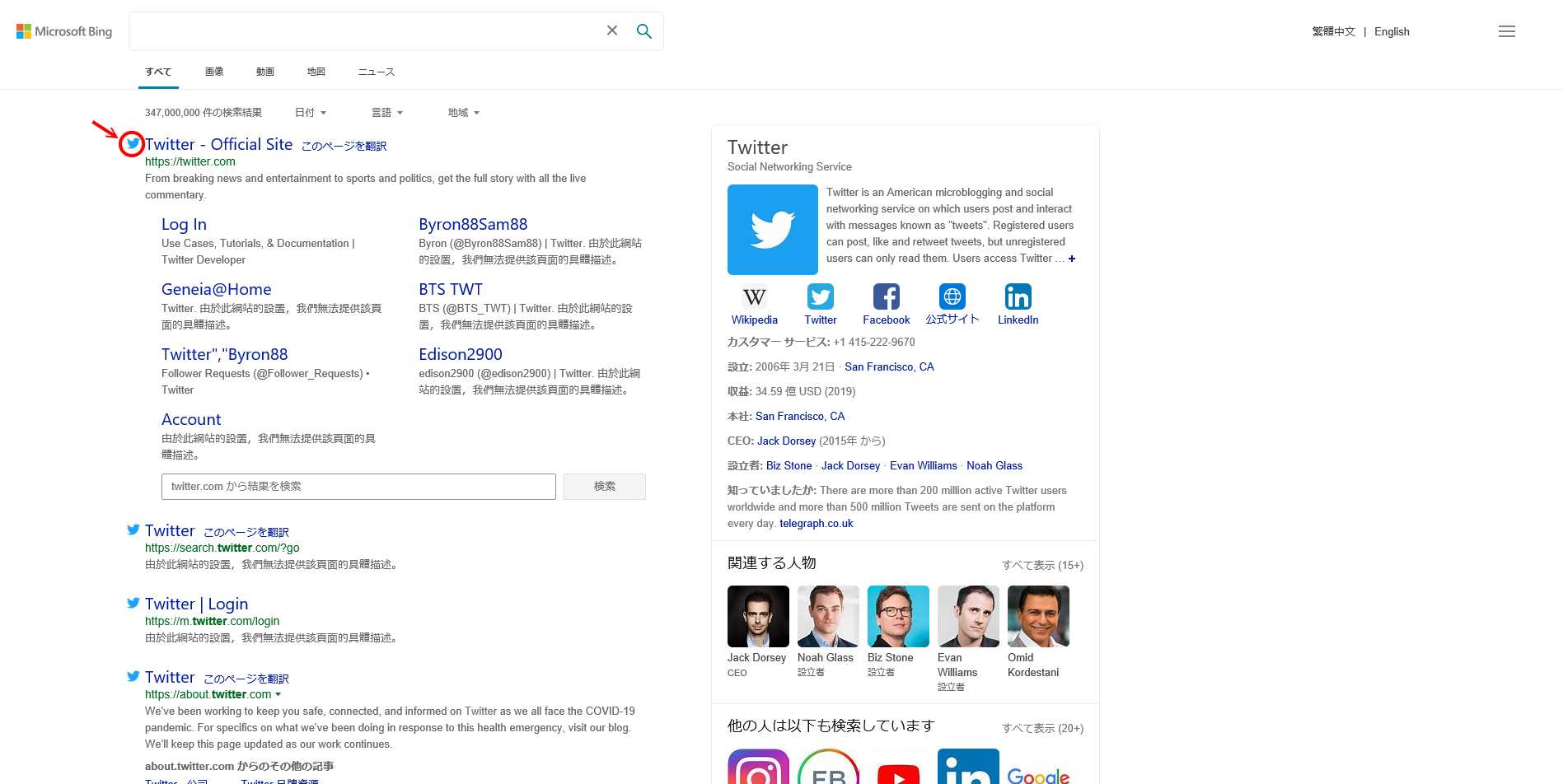Focus the twitter.com site search field
Screen dimensions: 1563x784
(358, 487)
